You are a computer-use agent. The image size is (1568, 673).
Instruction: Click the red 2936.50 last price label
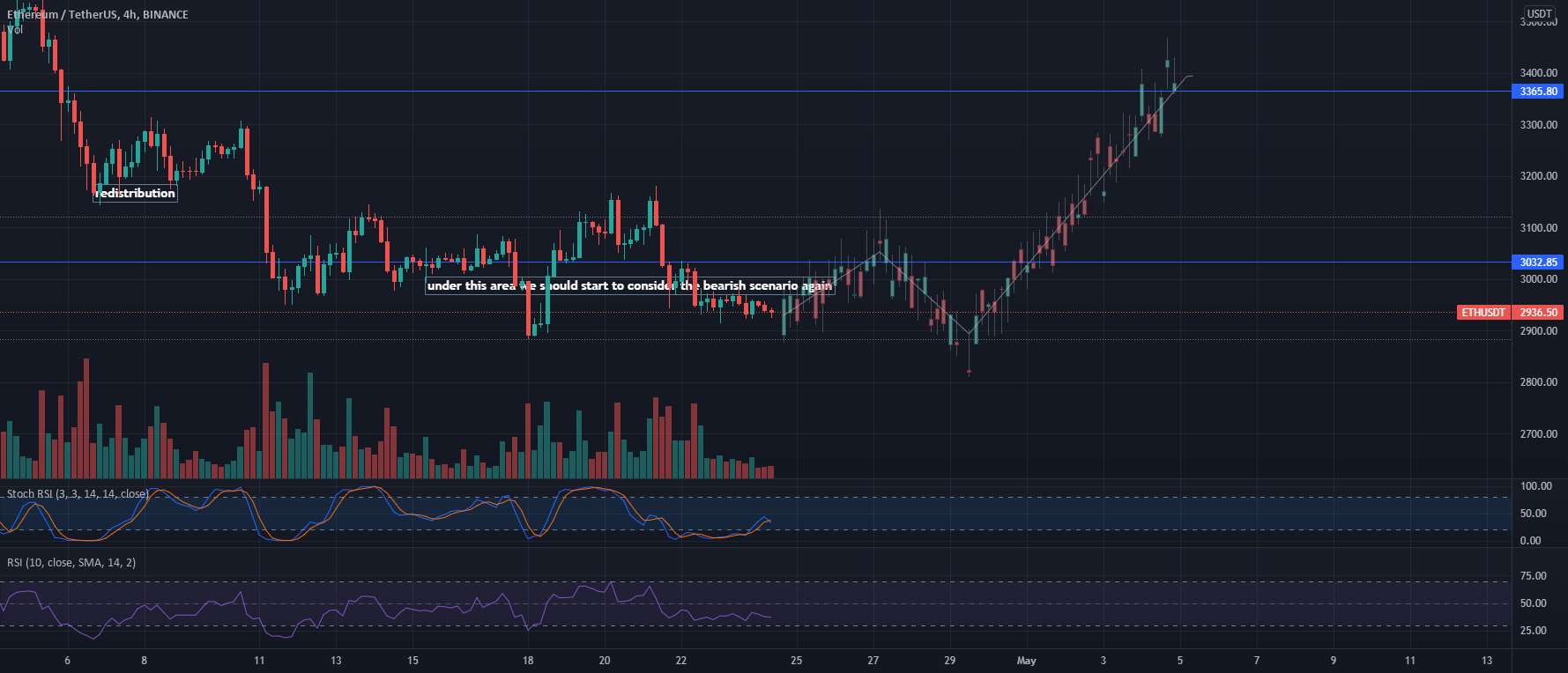point(1538,313)
